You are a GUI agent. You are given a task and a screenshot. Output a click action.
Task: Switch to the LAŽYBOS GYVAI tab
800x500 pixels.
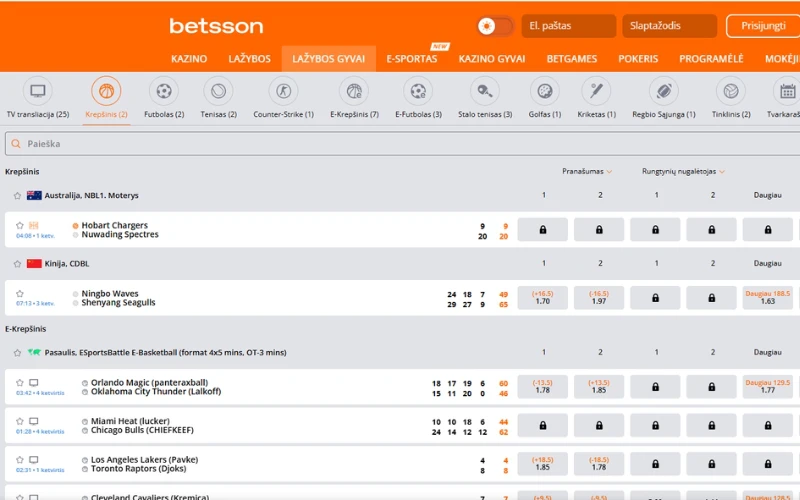pos(329,59)
